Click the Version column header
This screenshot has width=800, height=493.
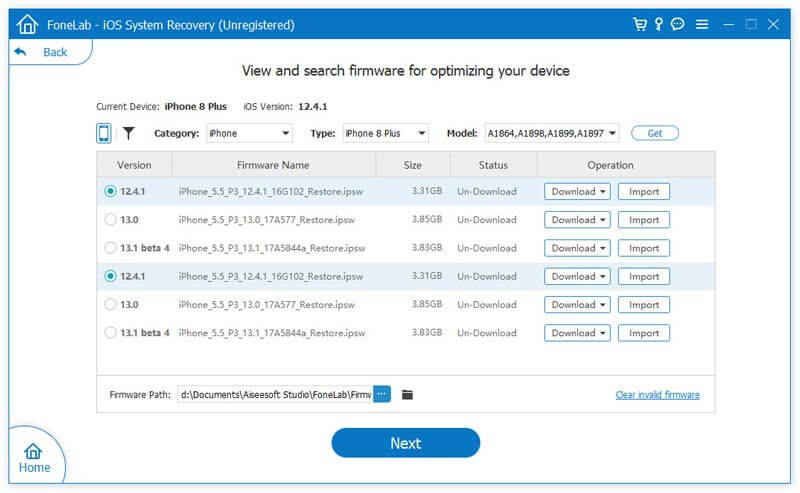(134, 165)
